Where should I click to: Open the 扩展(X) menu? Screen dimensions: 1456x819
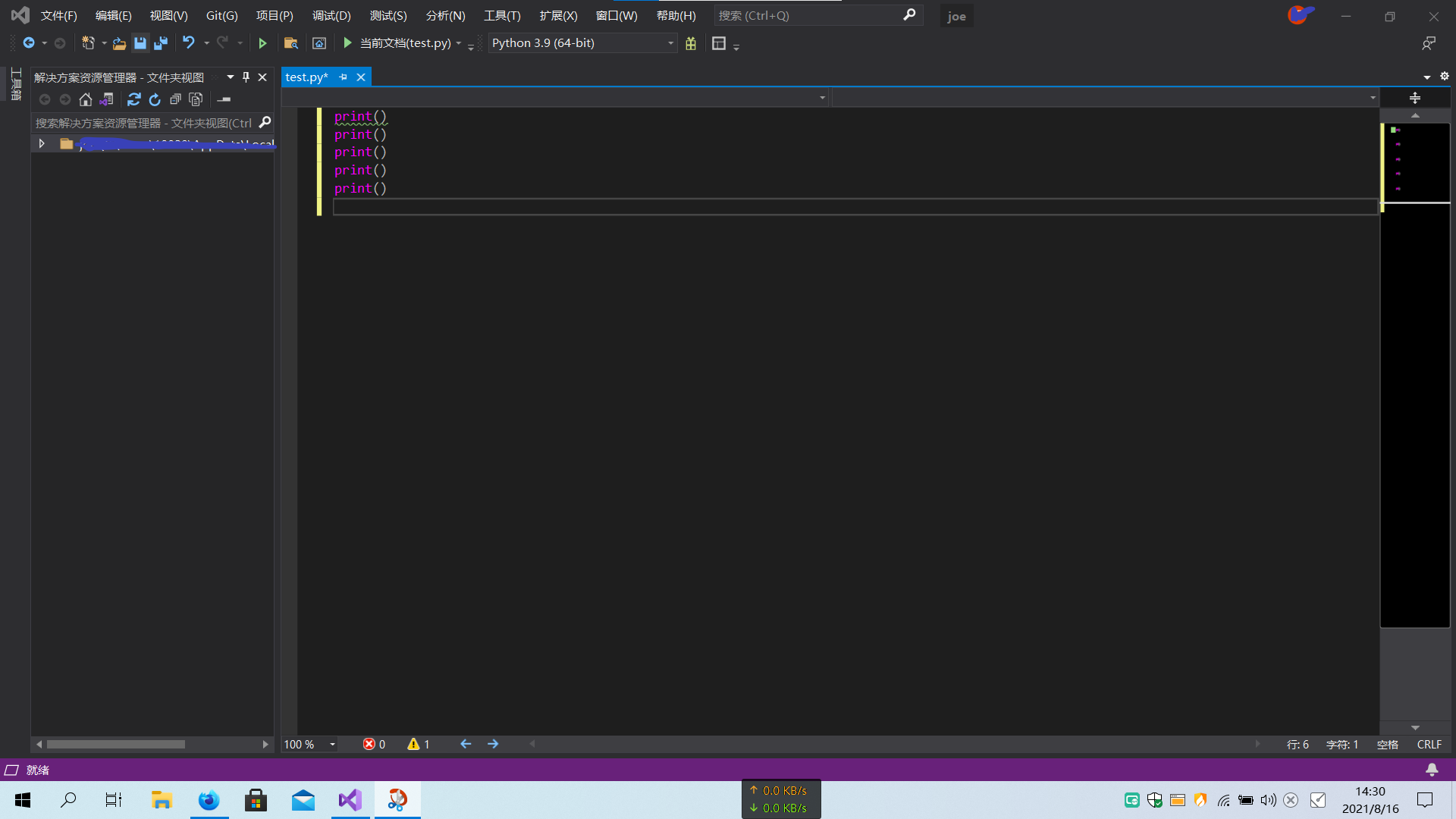(x=558, y=15)
